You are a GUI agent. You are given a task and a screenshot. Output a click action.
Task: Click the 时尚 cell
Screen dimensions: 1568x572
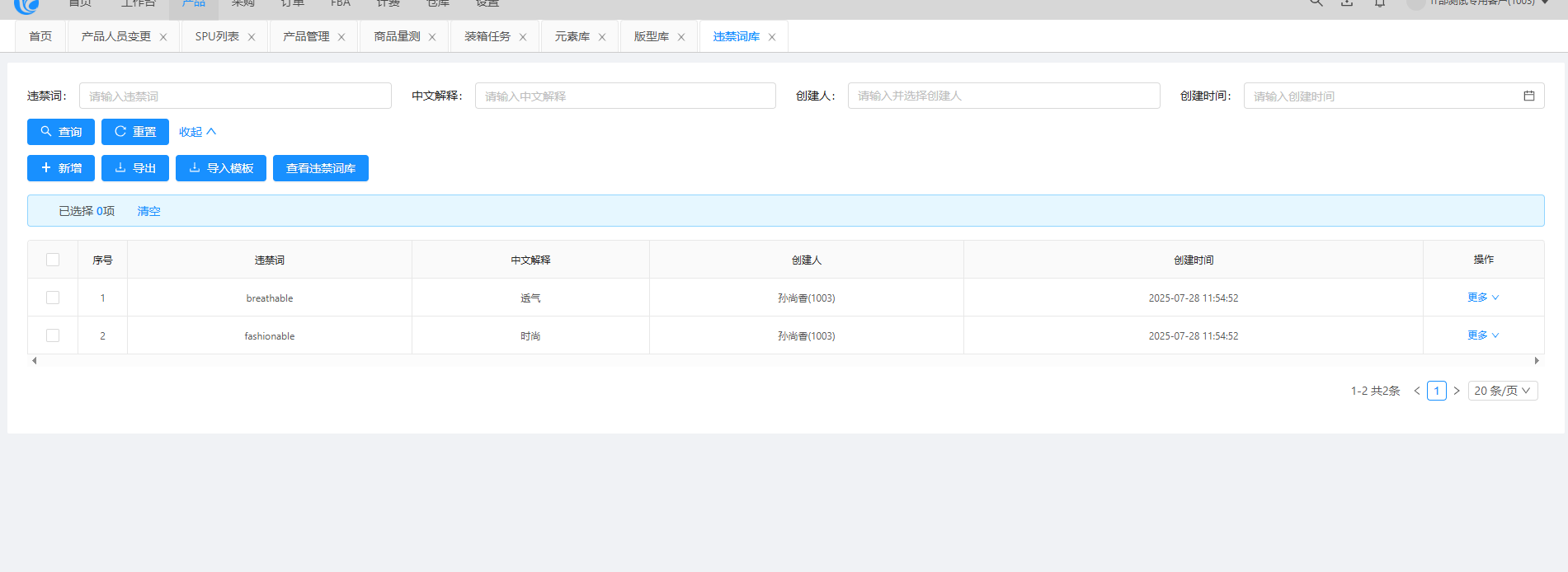(x=530, y=336)
